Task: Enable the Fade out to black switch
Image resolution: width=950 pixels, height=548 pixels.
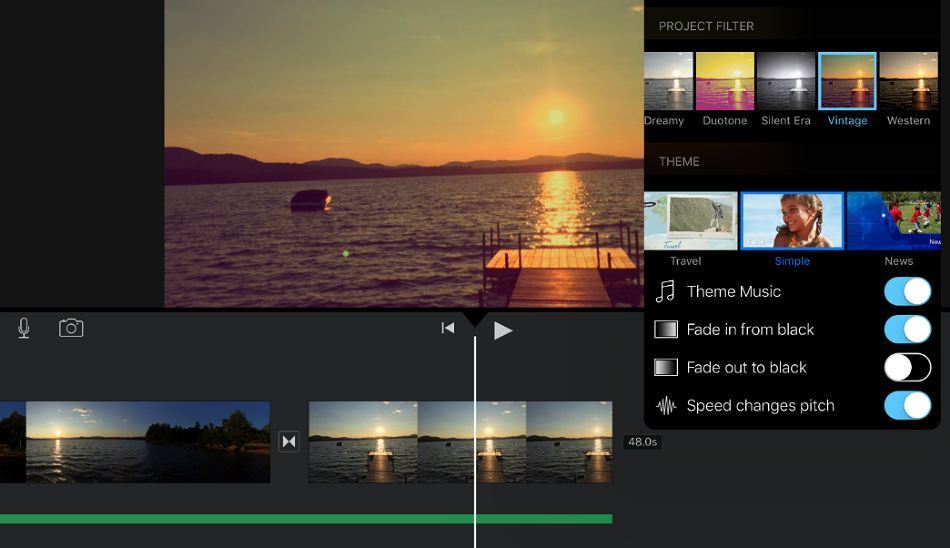Action: click(907, 367)
